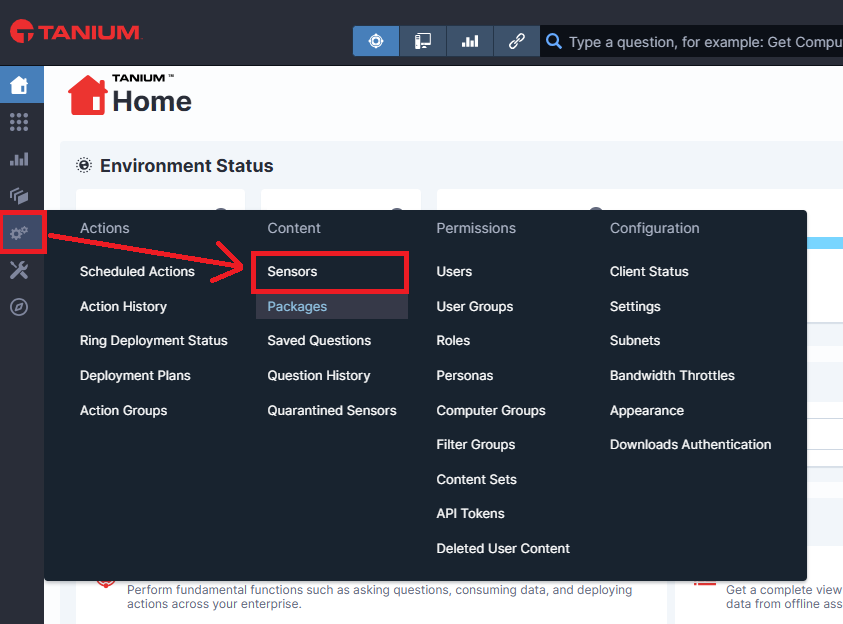This screenshot has height=624, width=843.
Task: Click the Content column heading
Action: [x=294, y=228]
